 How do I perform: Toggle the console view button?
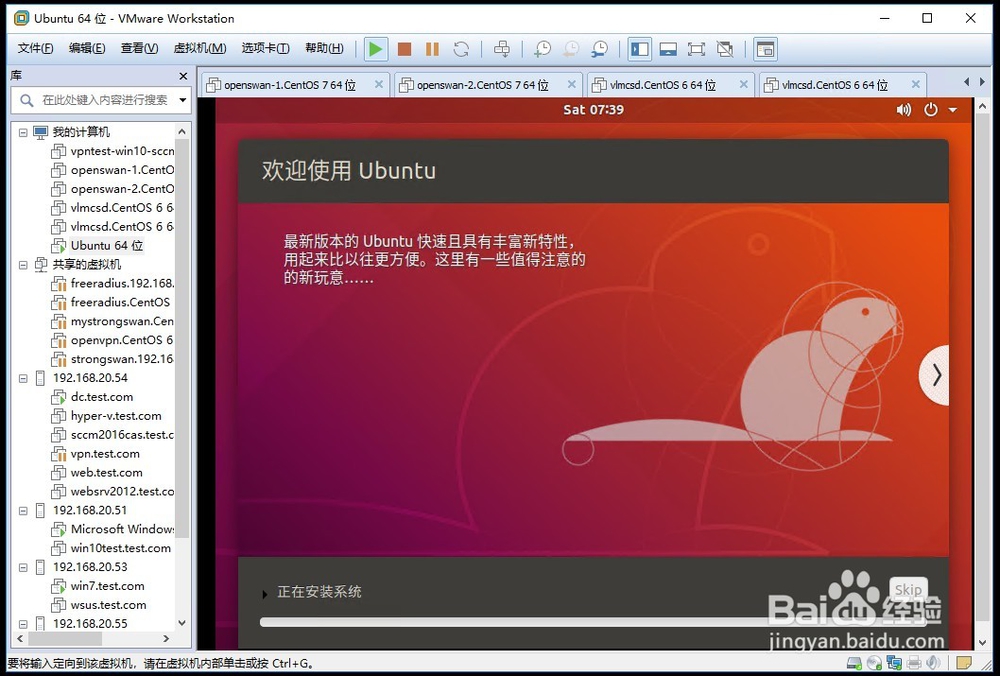tap(765, 49)
